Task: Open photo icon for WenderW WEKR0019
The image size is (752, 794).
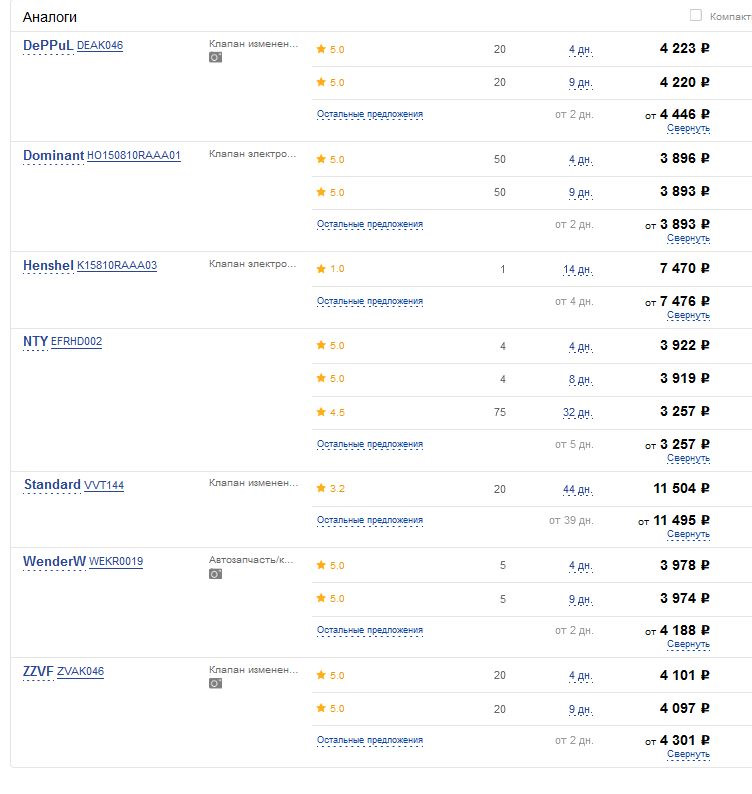Action: [x=215, y=574]
